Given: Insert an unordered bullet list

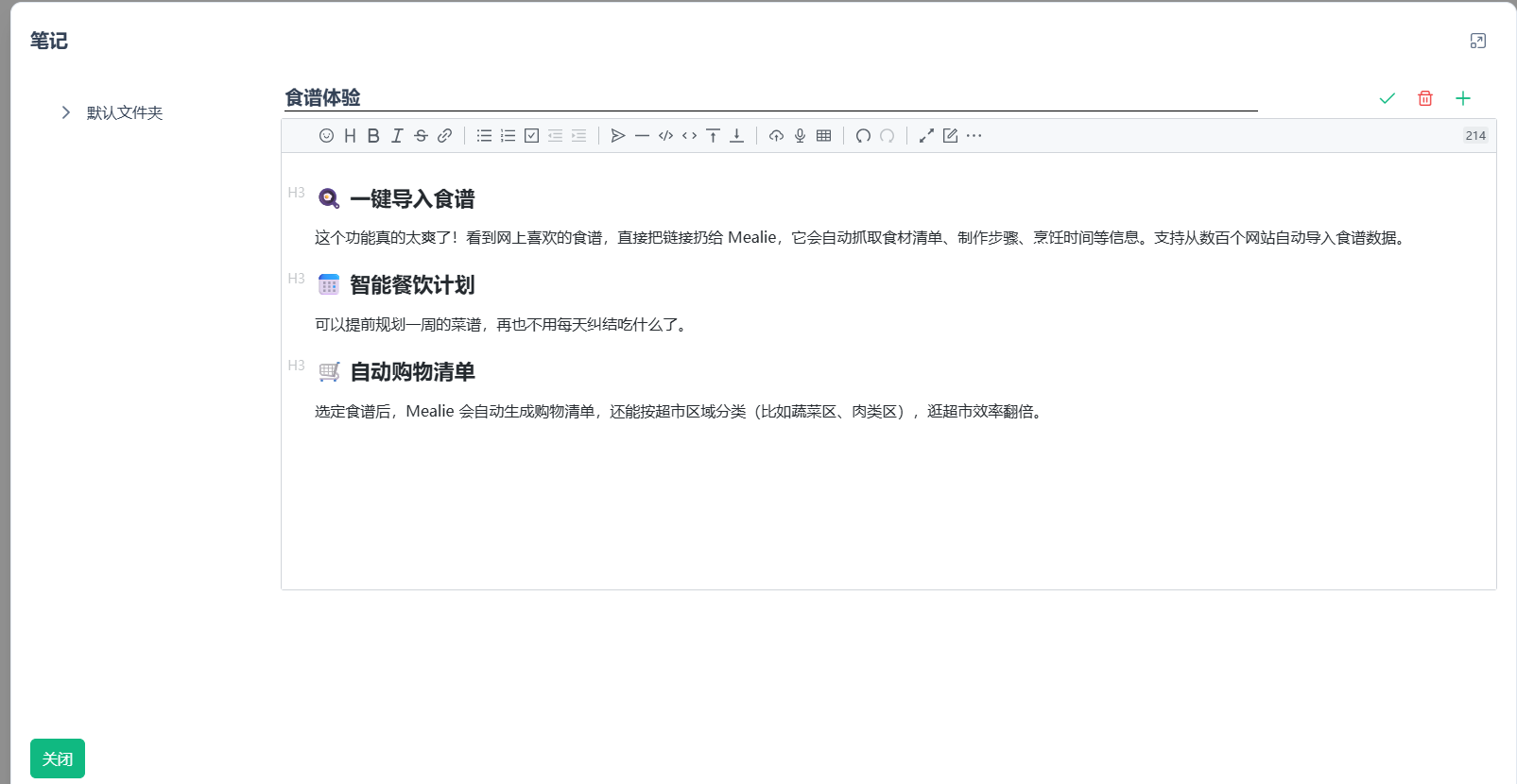Looking at the screenshot, I should [x=484, y=136].
